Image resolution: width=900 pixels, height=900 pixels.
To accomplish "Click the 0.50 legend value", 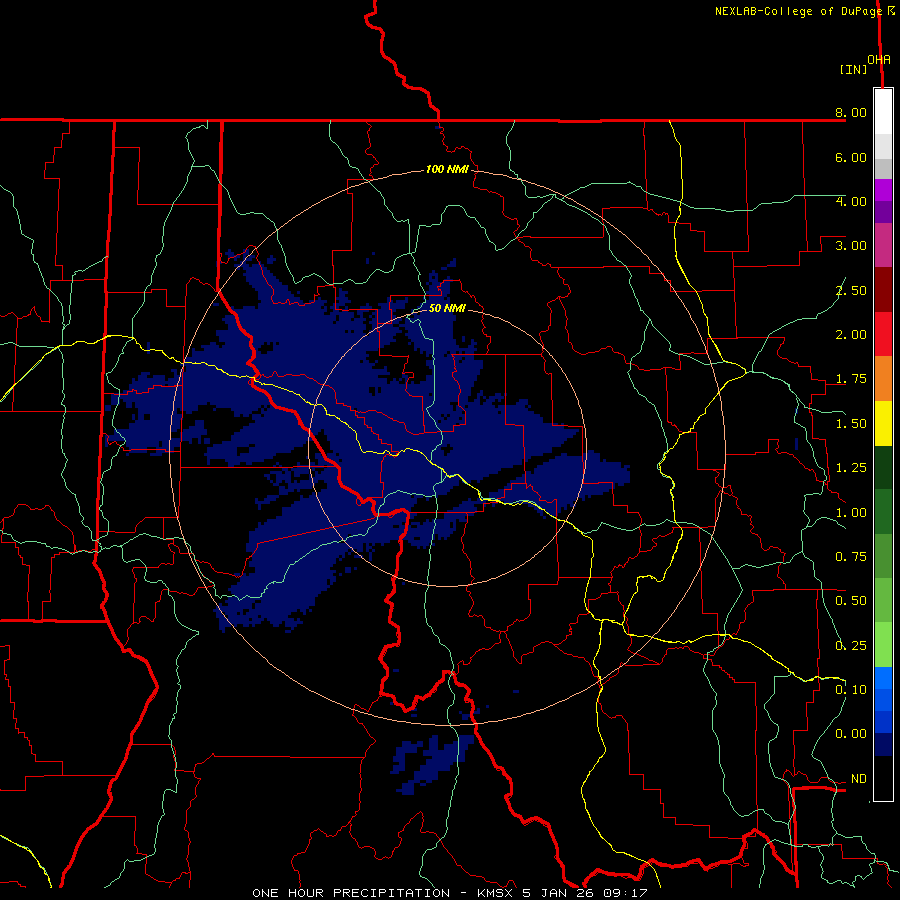I will tap(851, 601).
